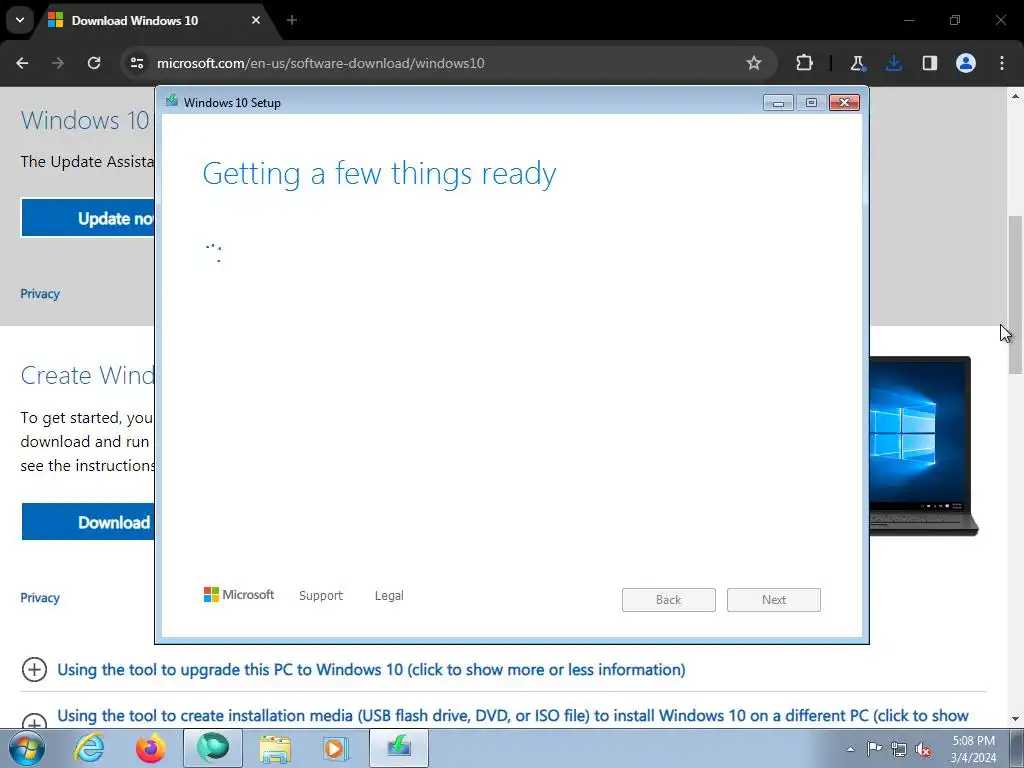Open Action Center flag icon
1024x768 pixels.
[x=874, y=749]
